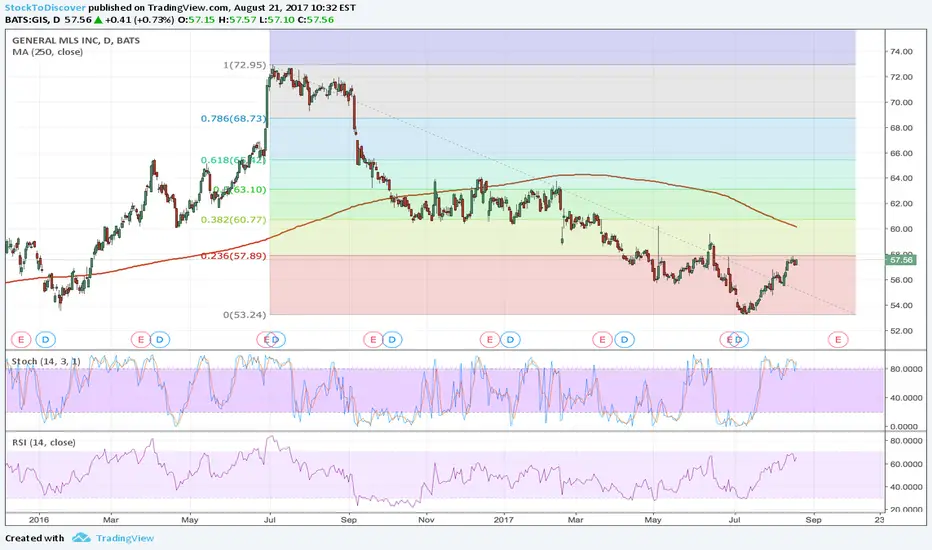Click the RSI axis 60.0000 label
The image size is (932, 550).
click(905, 464)
